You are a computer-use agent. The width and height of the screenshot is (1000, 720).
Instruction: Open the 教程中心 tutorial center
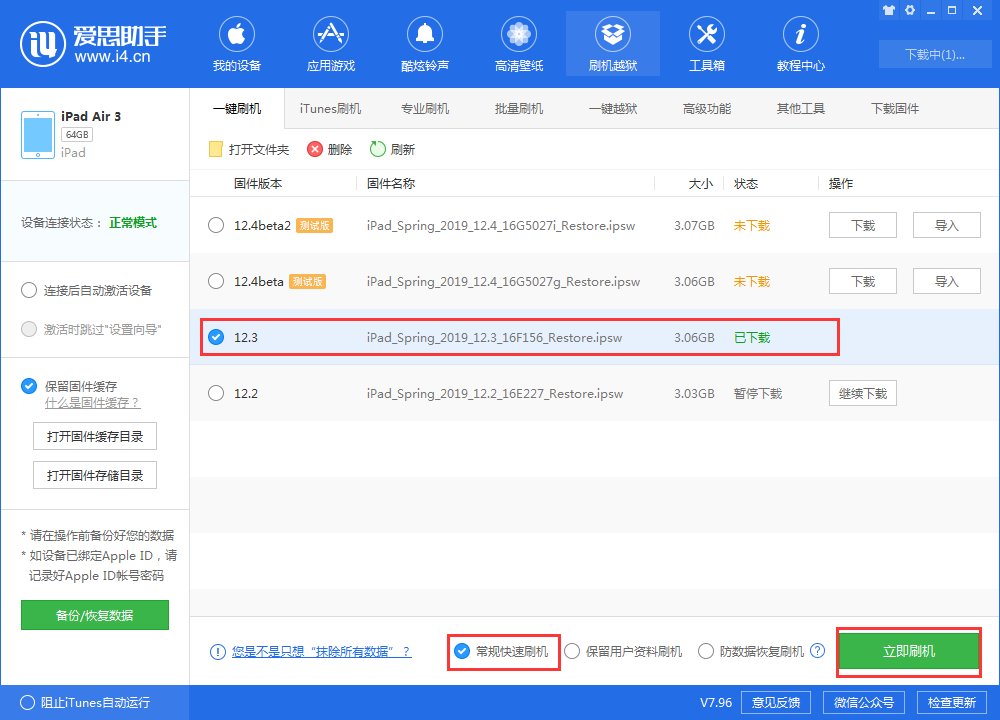coord(800,43)
